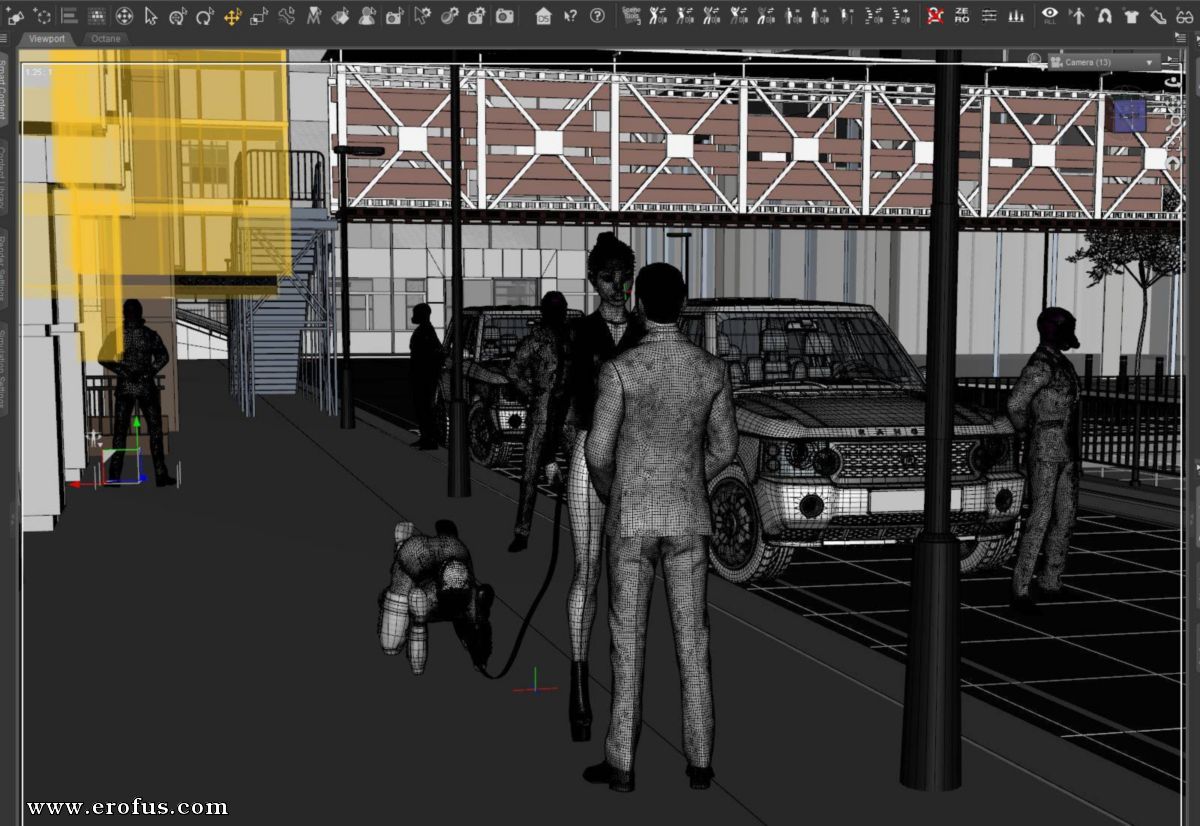This screenshot has width=1200, height=826.
Task: Toggle shoe footwear visibility icon
Action: (x=1158, y=15)
